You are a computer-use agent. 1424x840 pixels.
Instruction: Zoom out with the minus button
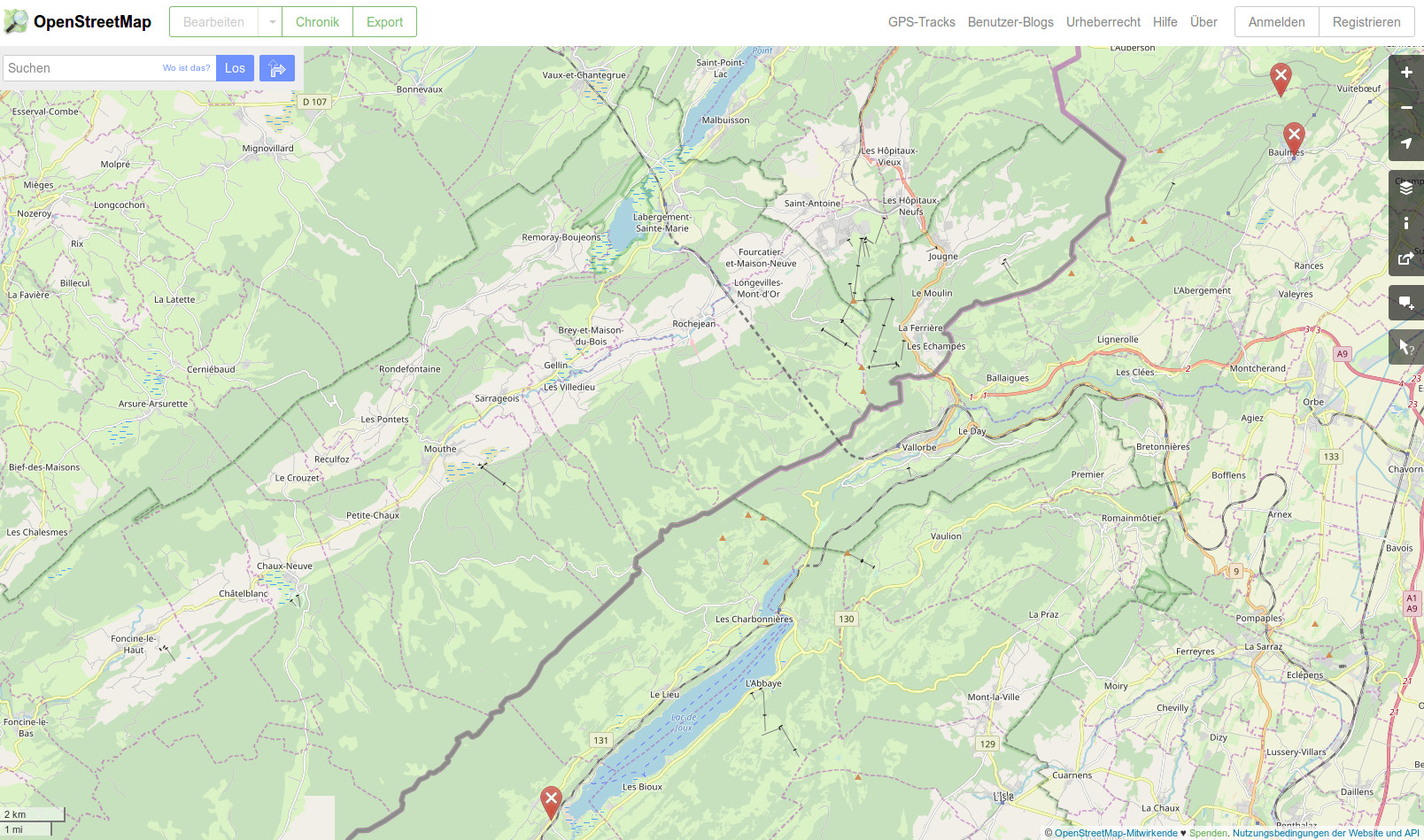coord(1406,108)
